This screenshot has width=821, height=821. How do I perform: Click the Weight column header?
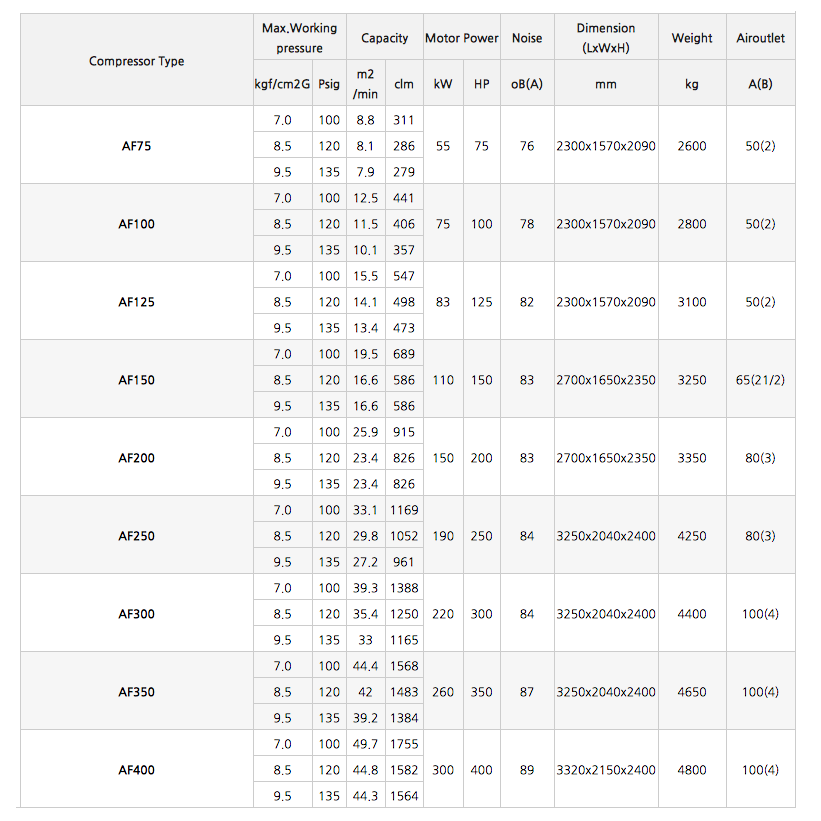click(692, 38)
